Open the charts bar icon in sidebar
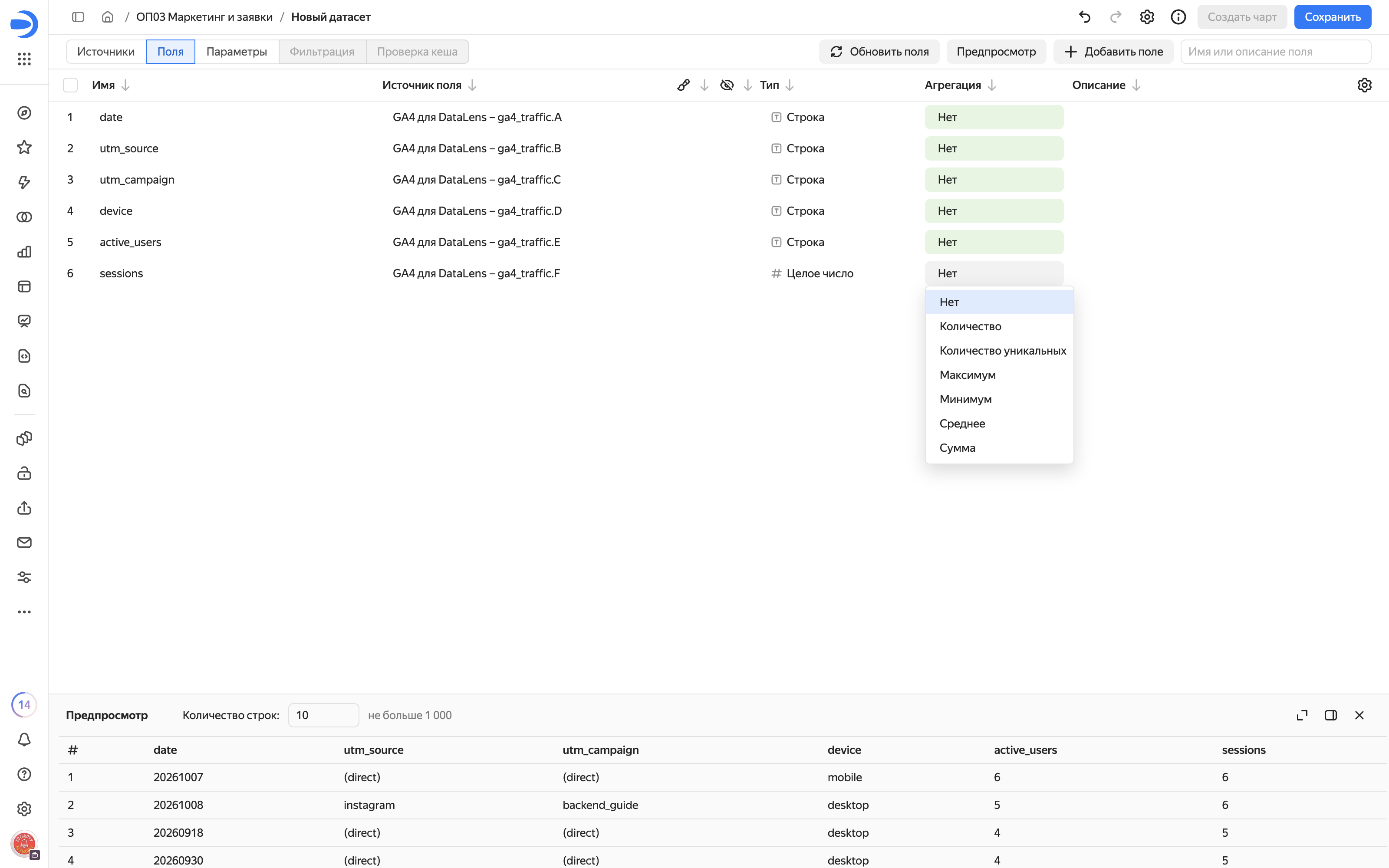This screenshot has width=1389, height=868. click(x=24, y=252)
